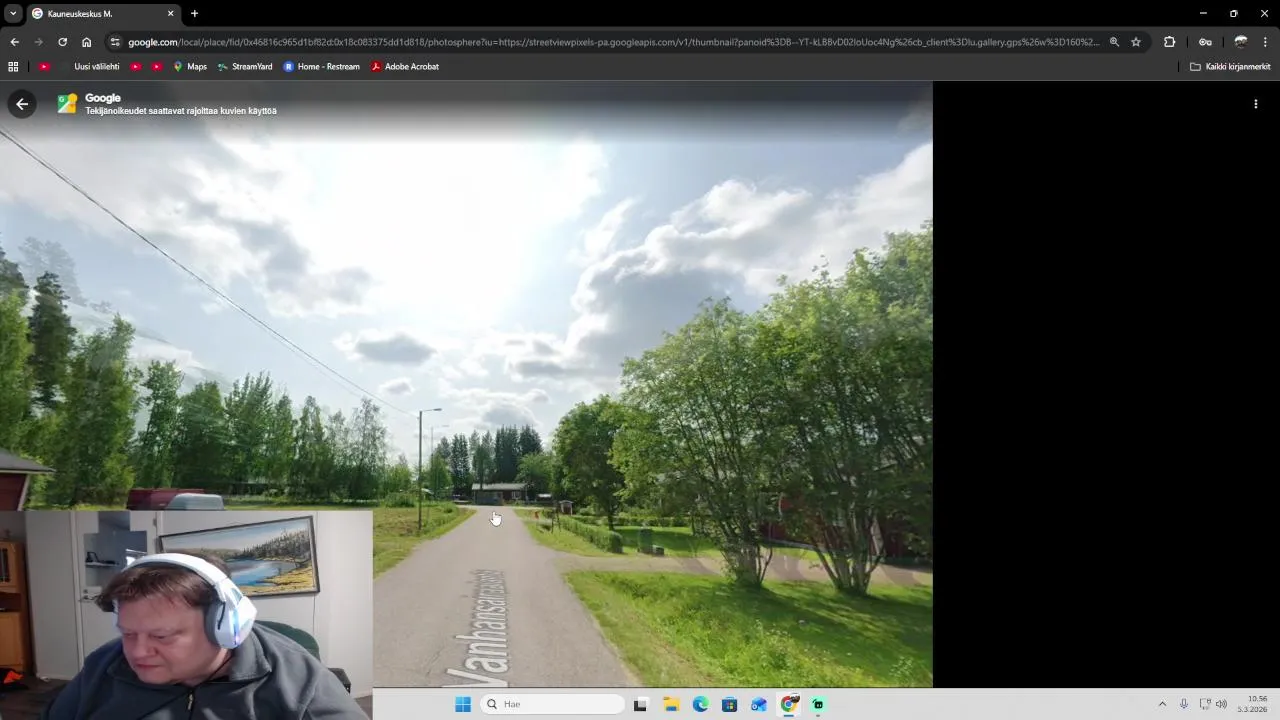Open the network status tray icon
The height and width of the screenshot is (720, 1280).
point(1205,704)
